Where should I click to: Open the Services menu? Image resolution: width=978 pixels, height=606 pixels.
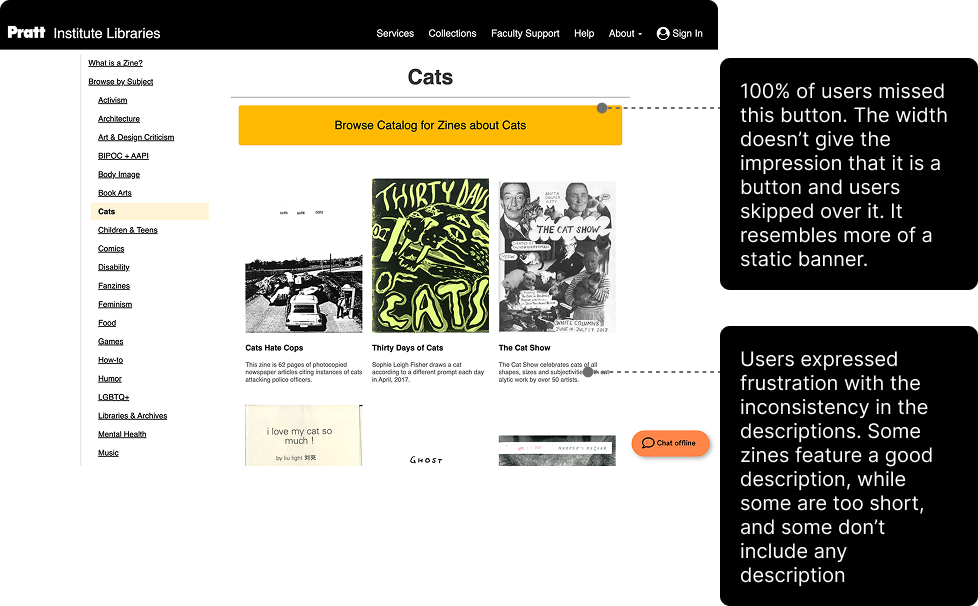pos(395,34)
